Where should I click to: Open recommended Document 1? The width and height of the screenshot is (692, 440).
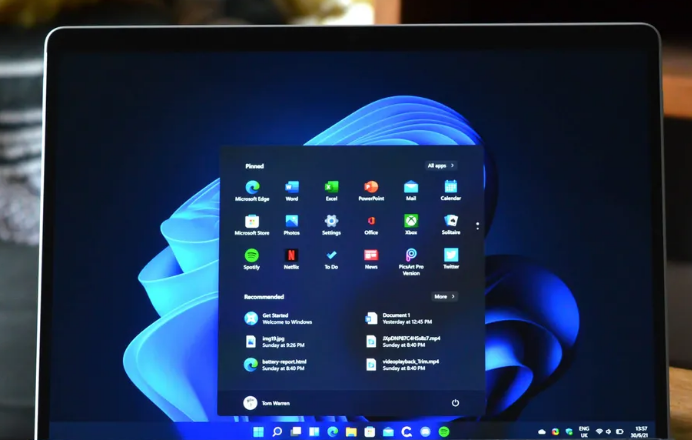click(x=399, y=318)
